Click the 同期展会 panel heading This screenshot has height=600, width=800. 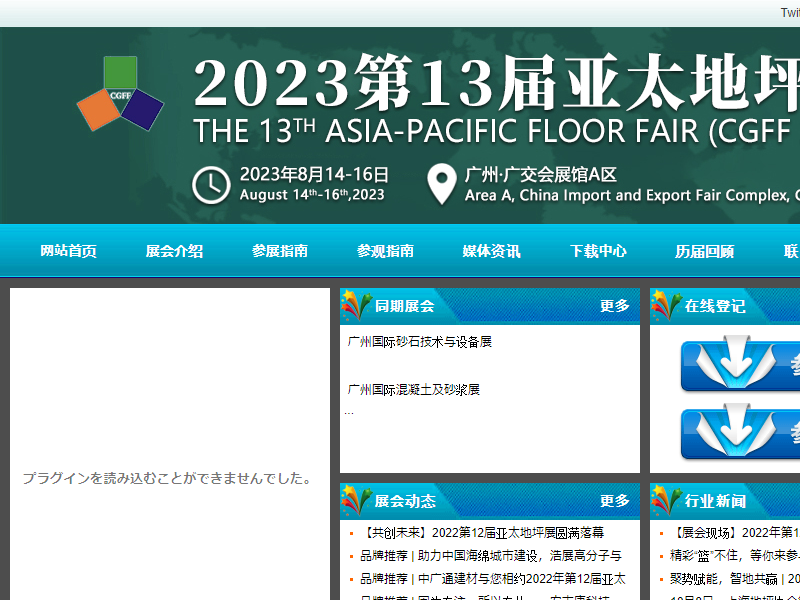tap(405, 306)
